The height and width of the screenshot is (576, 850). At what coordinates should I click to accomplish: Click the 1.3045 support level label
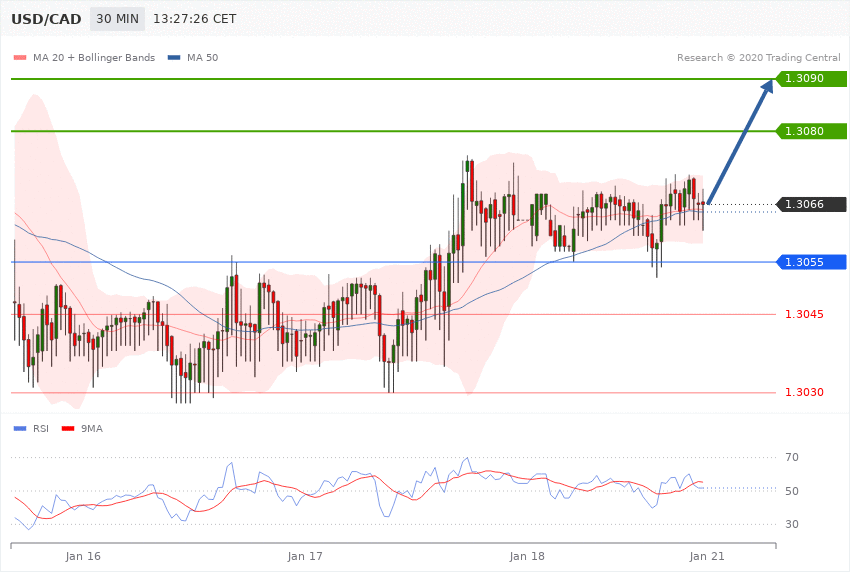[804, 314]
